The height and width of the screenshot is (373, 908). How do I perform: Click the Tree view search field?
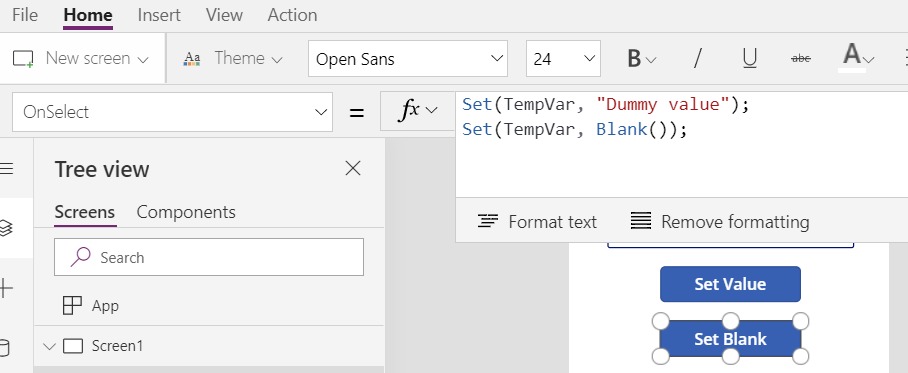(209, 257)
